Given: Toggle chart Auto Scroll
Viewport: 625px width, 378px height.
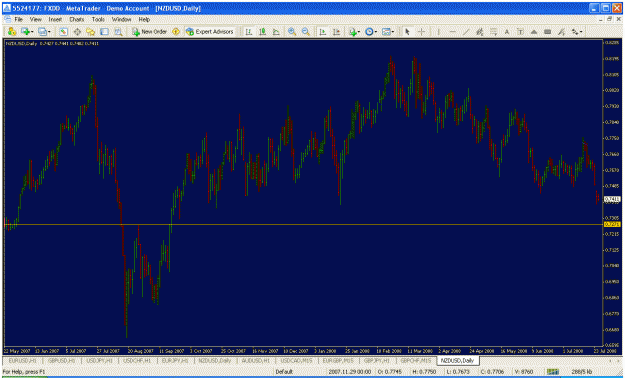Looking at the screenshot, I should (323, 32).
